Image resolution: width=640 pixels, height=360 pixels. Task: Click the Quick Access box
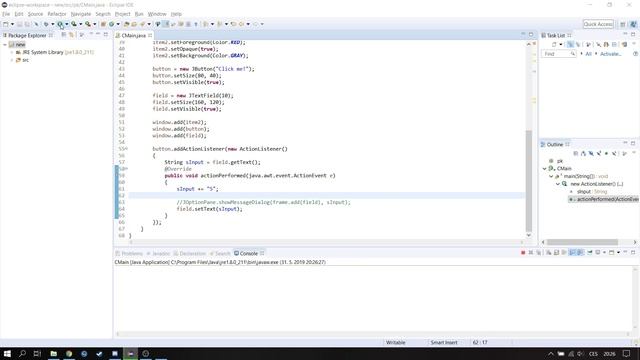(598, 24)
